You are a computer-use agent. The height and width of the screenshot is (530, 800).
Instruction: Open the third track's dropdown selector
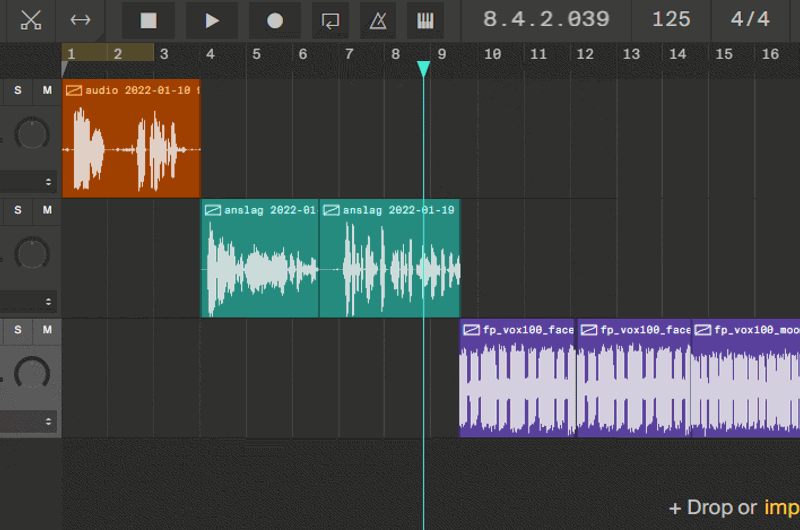pos(48,422)
